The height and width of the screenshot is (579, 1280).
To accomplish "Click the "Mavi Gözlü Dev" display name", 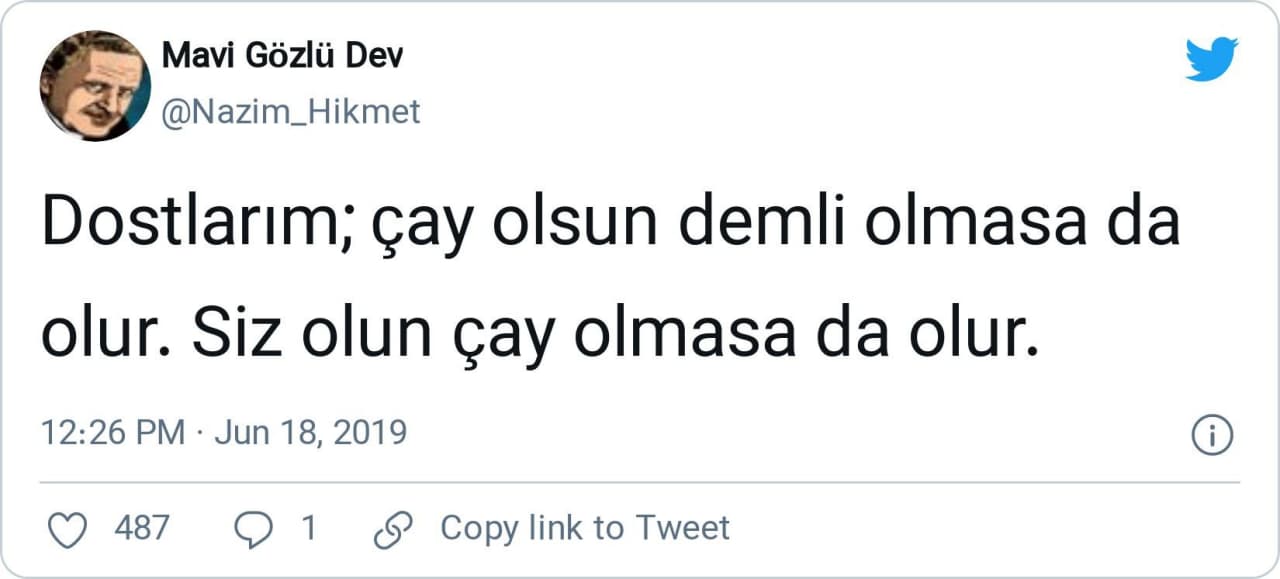I will [x=283, y=56].
